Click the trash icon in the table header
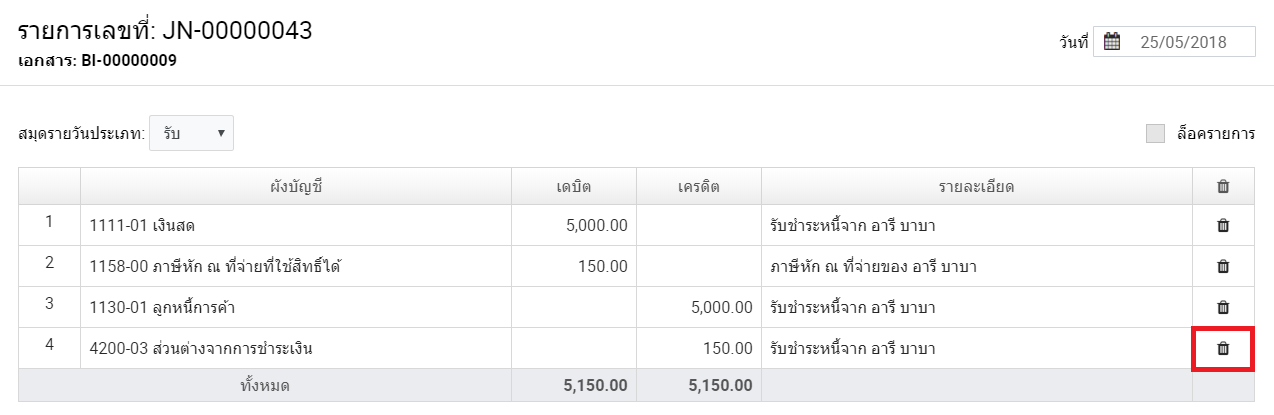Image resolution: width=1274 pixels, height=415 pixels. tap(1222, 186)
